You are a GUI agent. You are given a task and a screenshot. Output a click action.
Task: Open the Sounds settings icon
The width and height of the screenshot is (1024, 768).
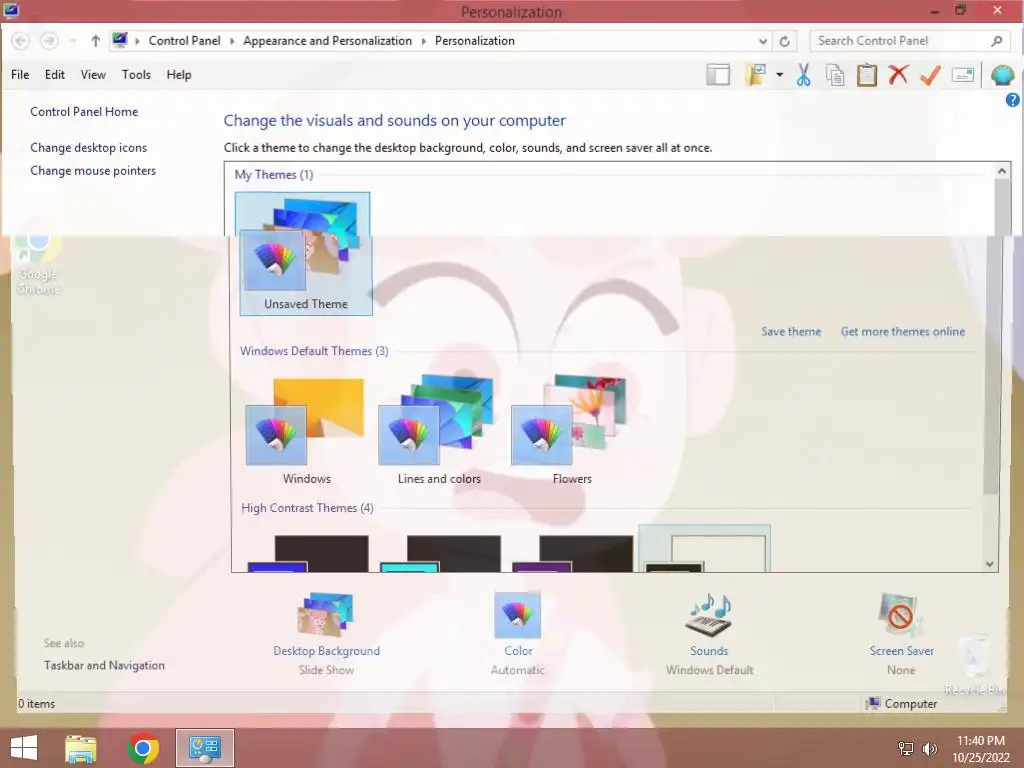709,615
